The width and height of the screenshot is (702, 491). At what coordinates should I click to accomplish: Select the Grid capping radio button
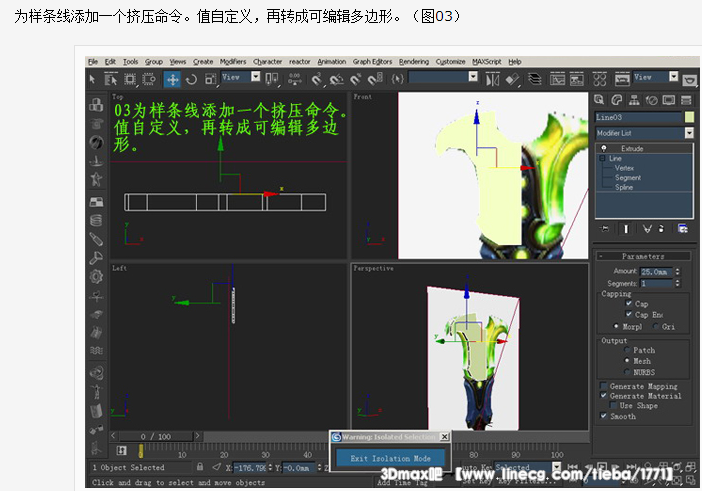(x=656, y=326)
